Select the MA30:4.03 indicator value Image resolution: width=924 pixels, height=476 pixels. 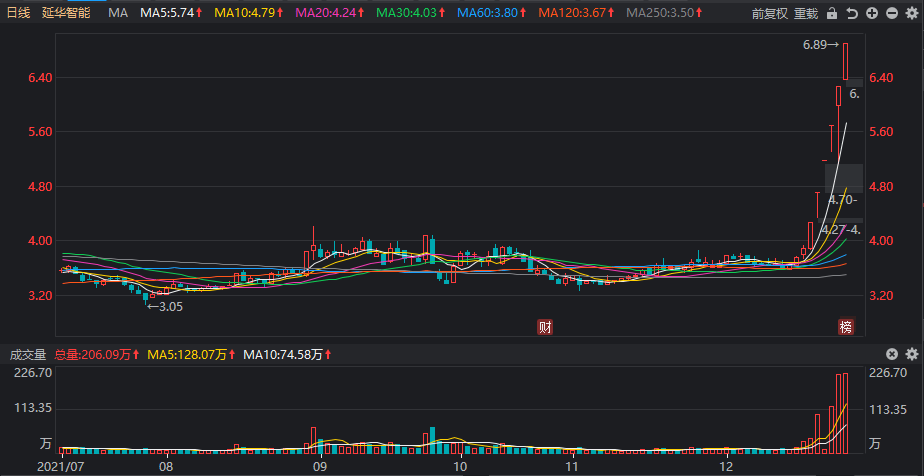click(408, 13)
